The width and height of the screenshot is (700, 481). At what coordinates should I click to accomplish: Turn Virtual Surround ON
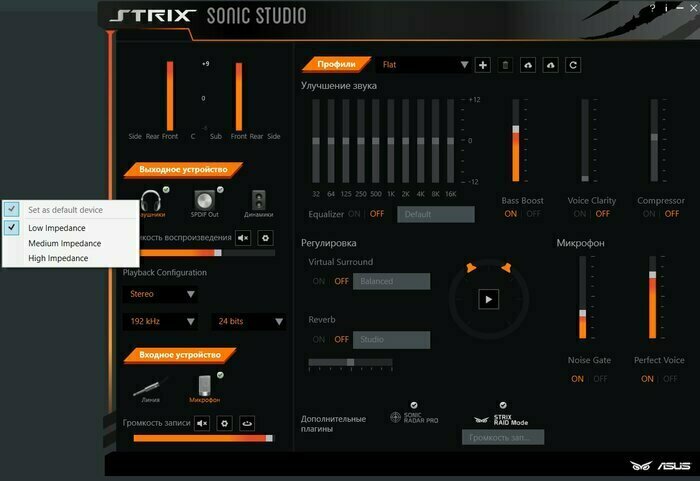point(319,281)
